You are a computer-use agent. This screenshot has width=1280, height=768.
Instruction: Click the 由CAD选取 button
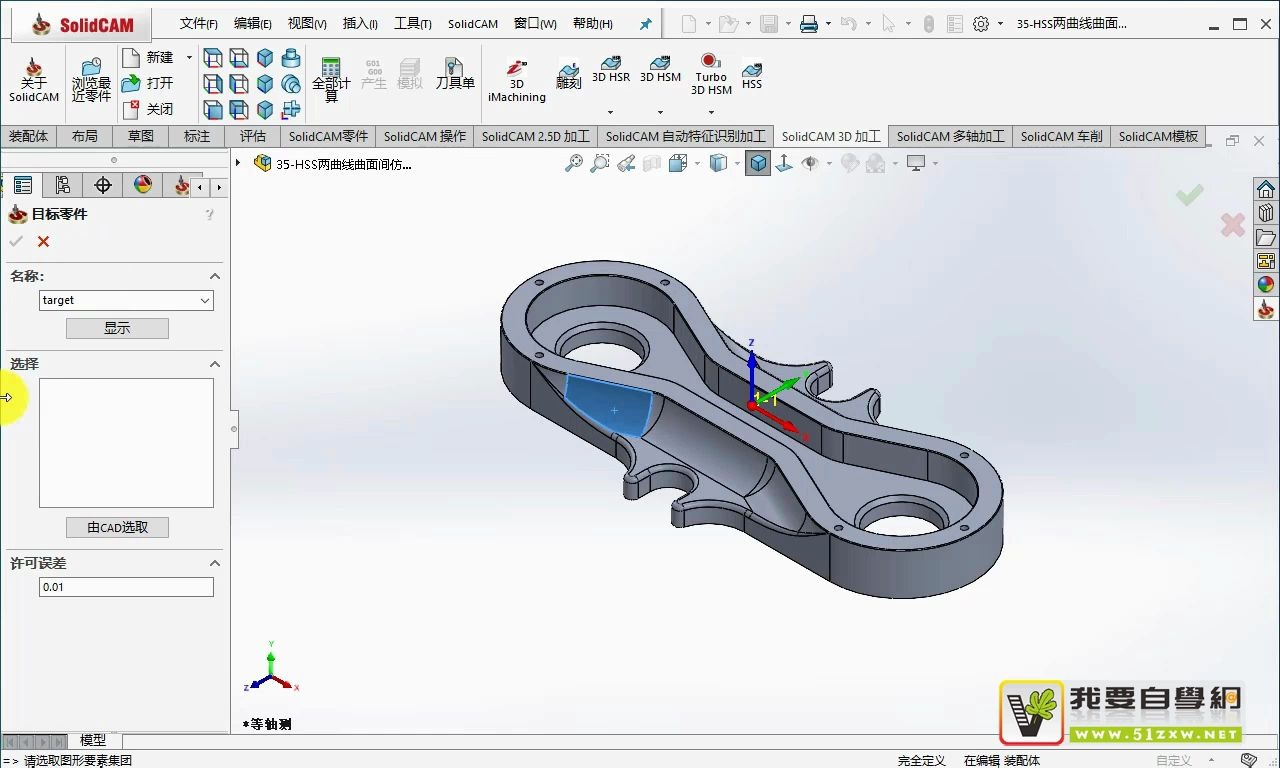[x=117, y=527]
